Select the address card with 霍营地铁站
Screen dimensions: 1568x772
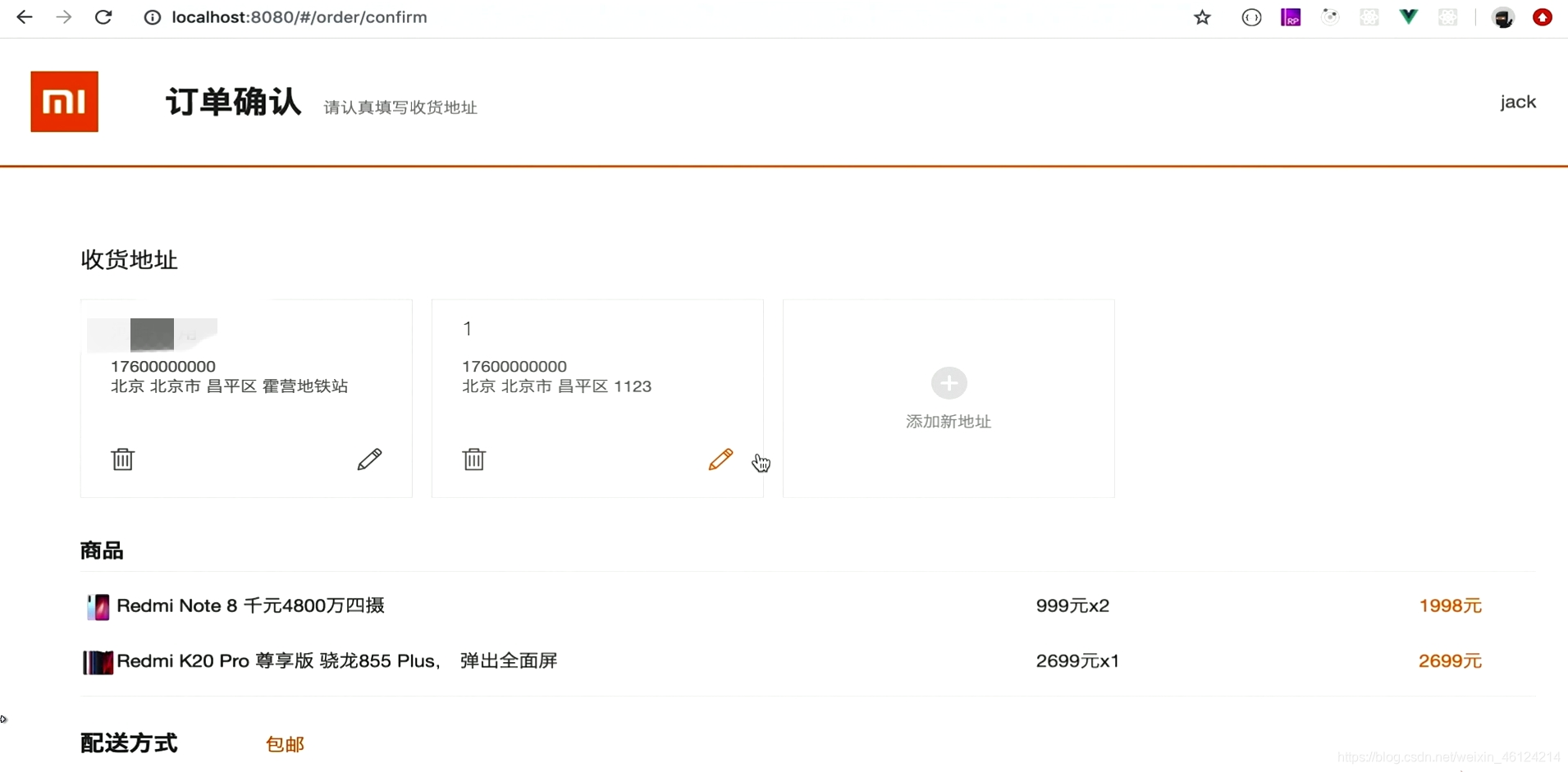[x=246, y=398]
